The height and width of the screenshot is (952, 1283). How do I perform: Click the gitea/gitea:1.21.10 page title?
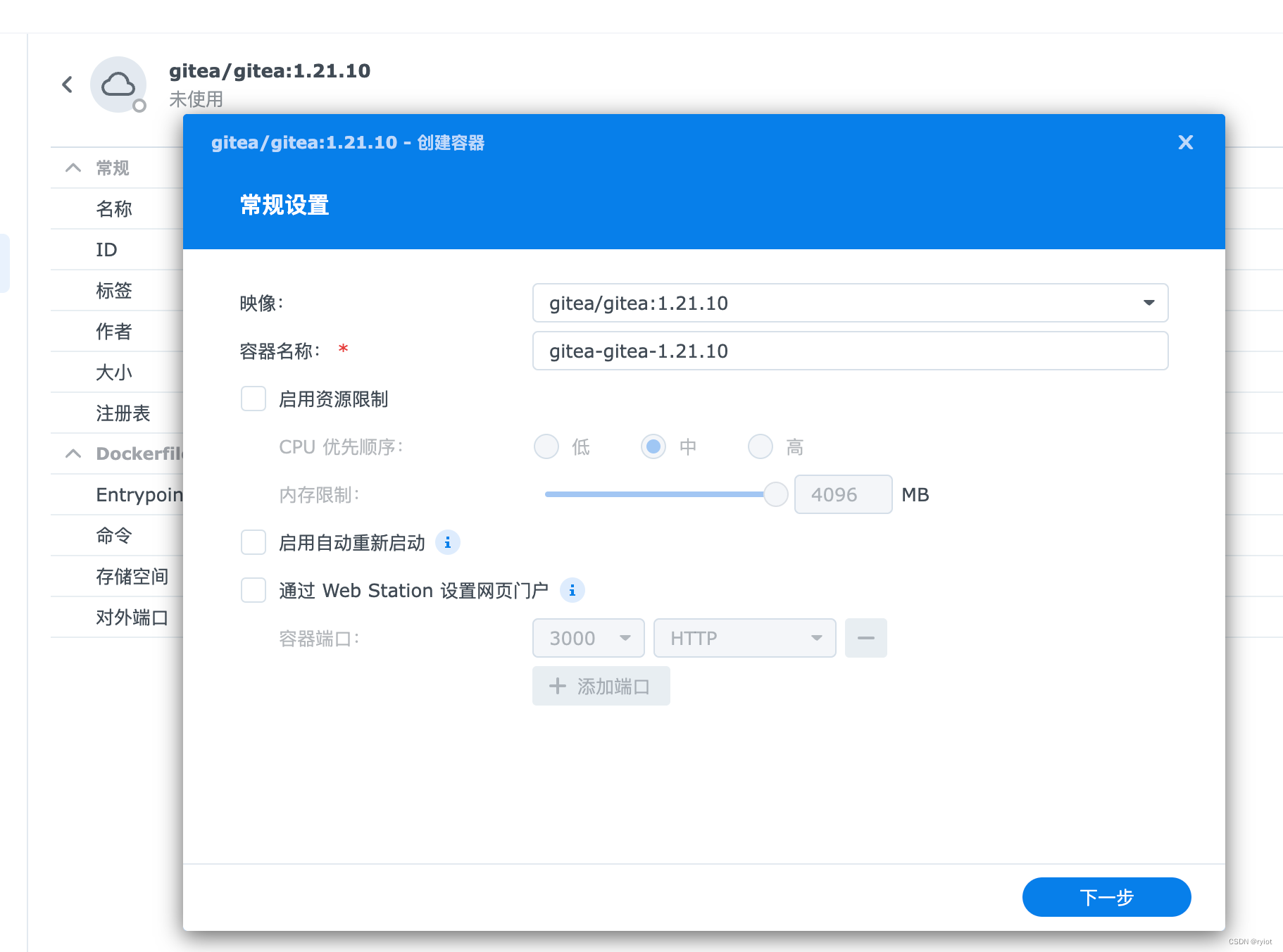pyautogui.click(x=270, y=71)
